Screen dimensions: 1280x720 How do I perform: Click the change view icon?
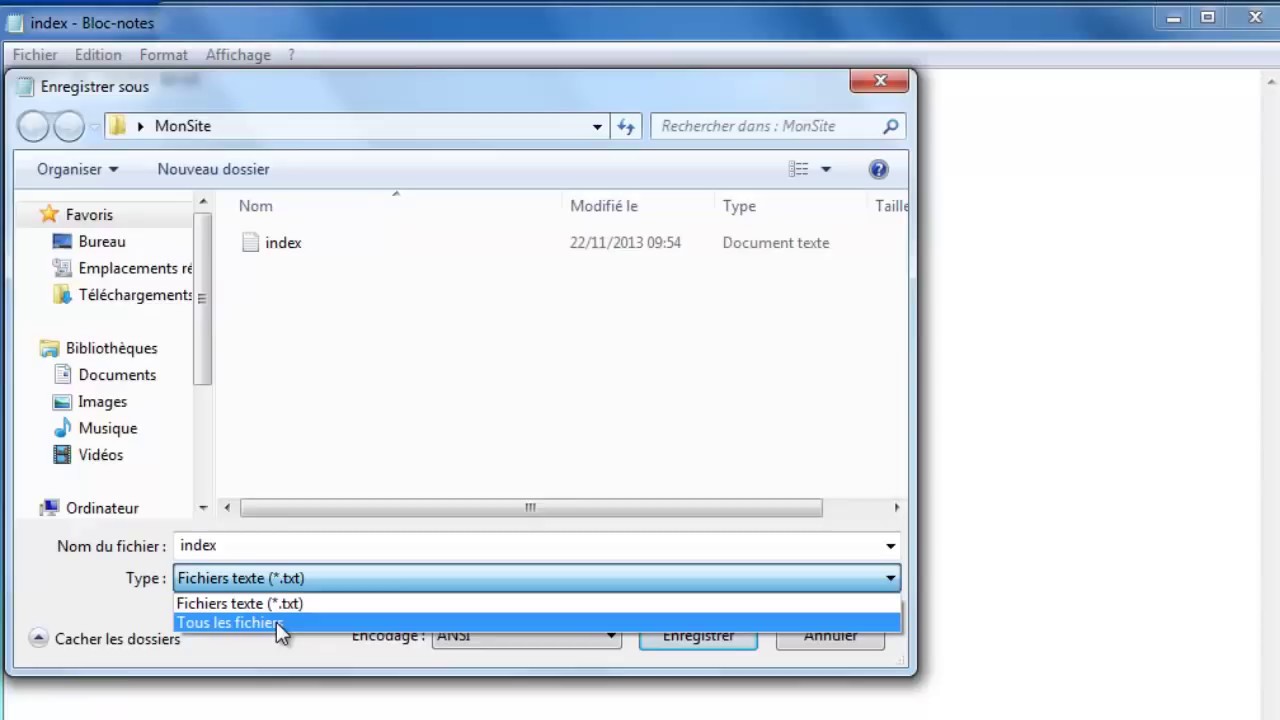(x=798, y=169)
